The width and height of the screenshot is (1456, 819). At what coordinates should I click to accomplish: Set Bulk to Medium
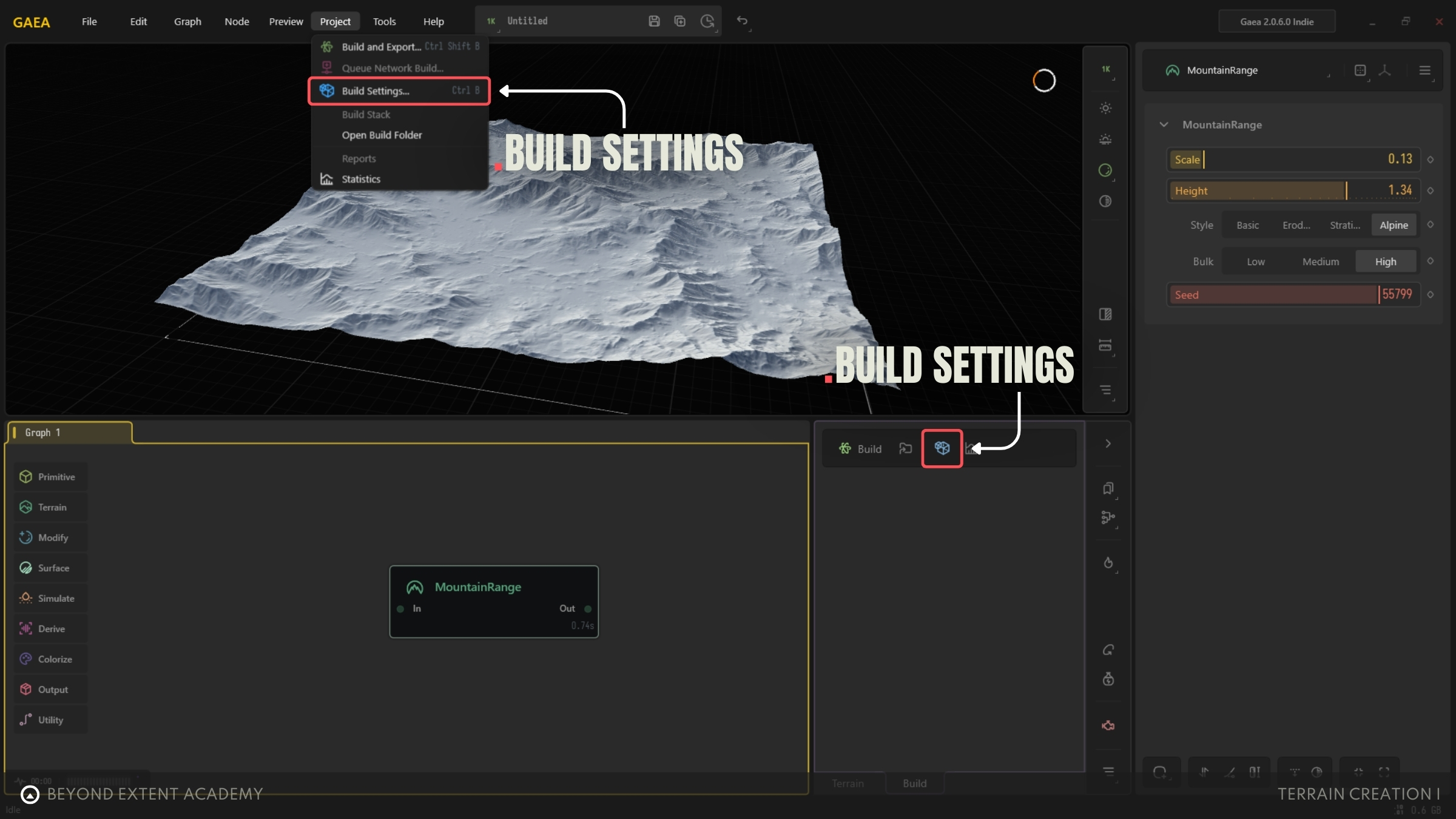(1320, 261)
